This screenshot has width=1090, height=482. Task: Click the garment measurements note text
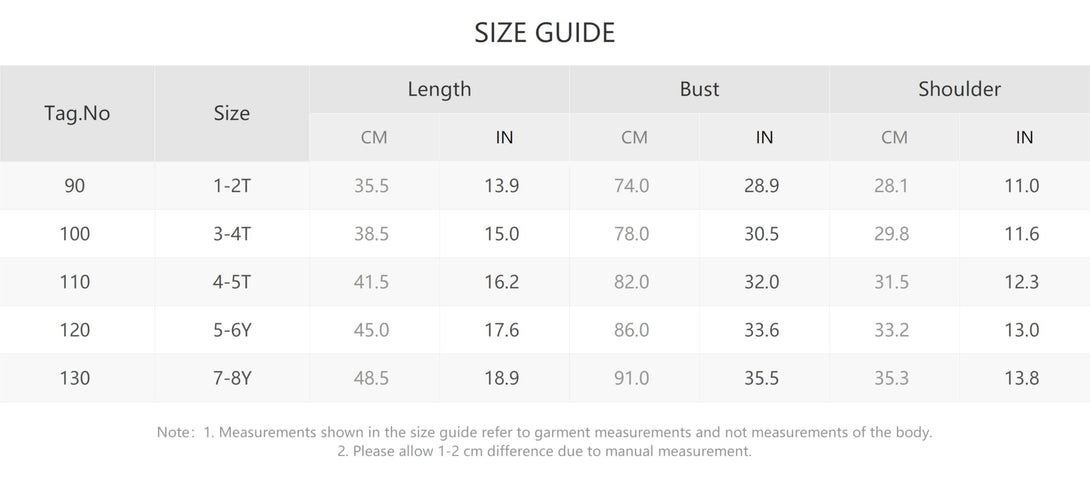[544, 432]
